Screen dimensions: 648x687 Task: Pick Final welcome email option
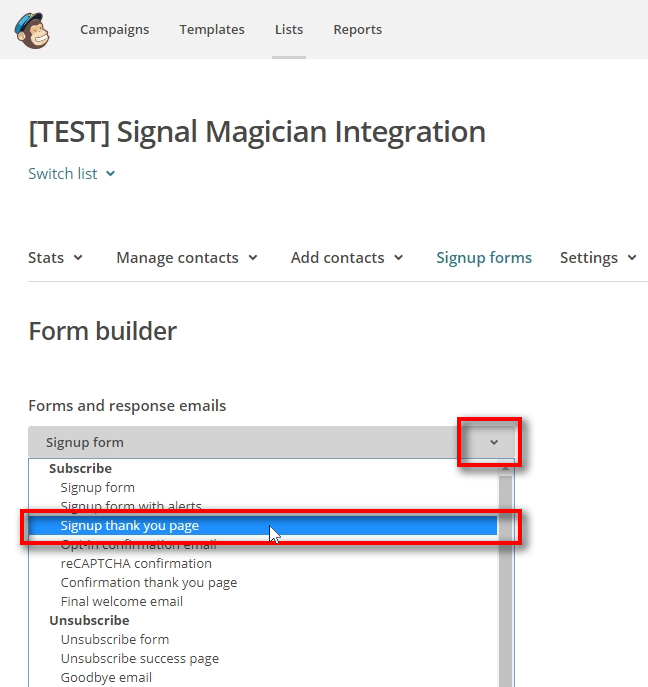[x=122, y=602]
